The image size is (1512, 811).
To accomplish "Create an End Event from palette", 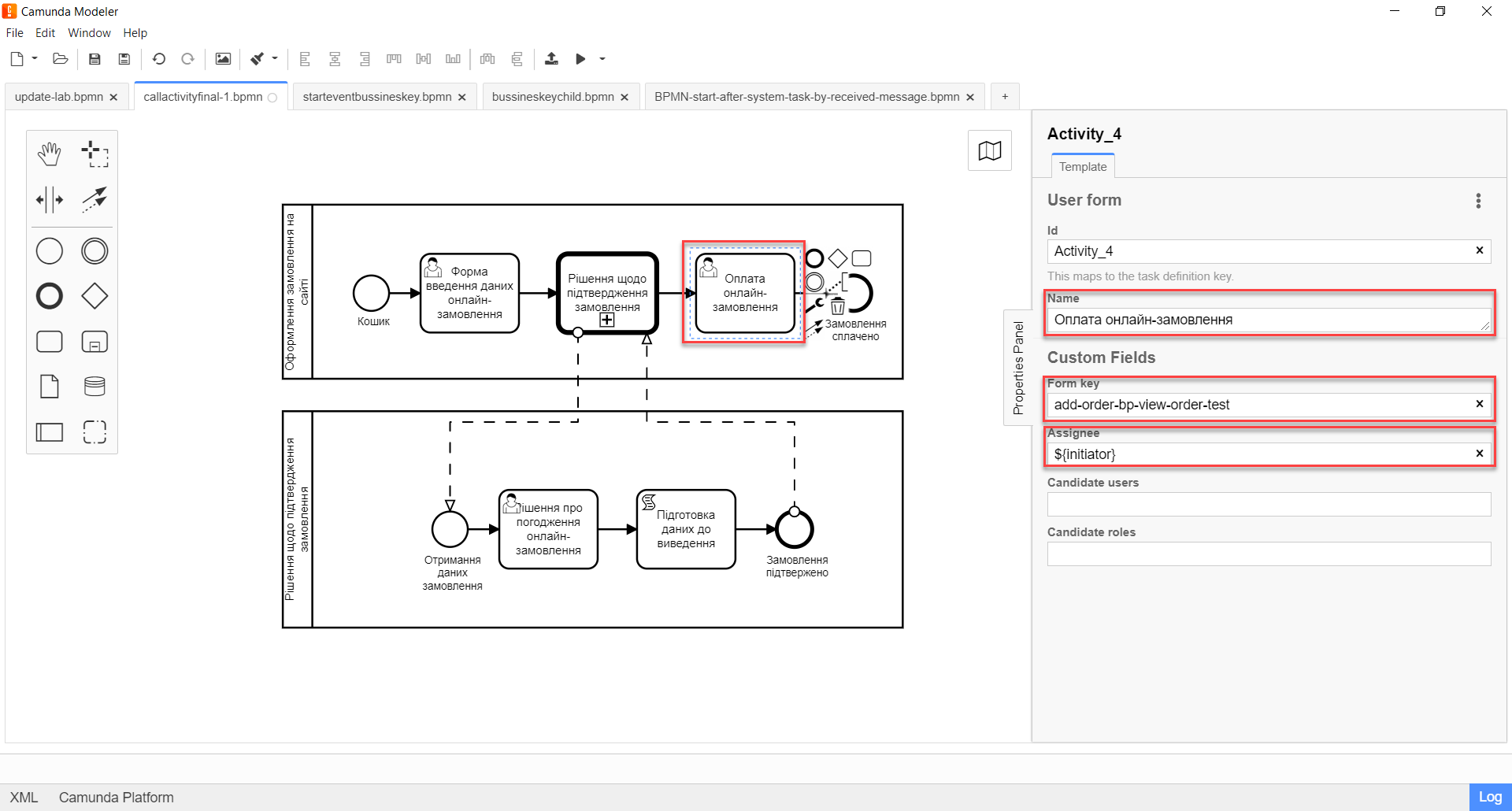I will 50,296.
